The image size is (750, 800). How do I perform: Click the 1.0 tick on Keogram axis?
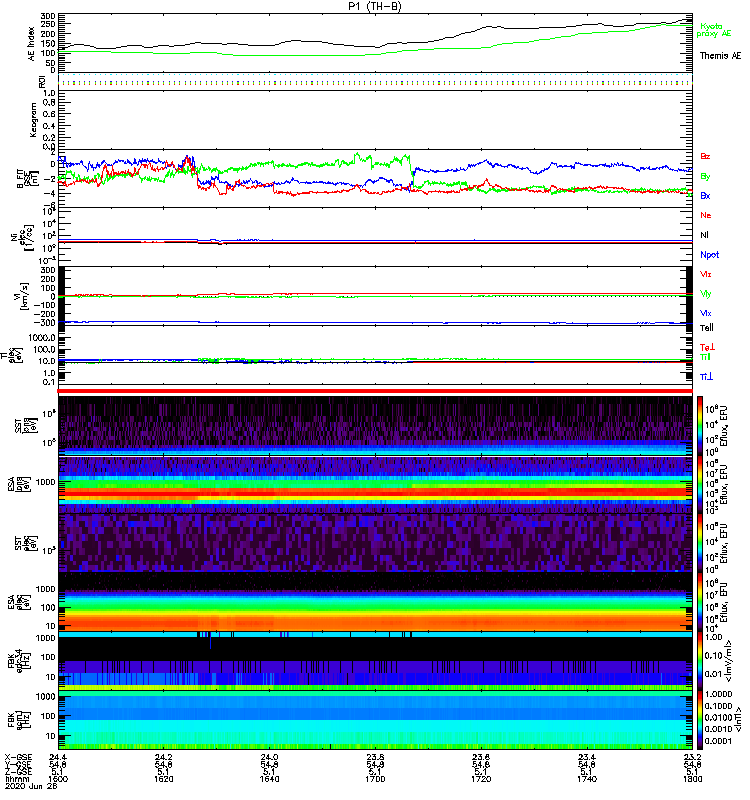49,93
